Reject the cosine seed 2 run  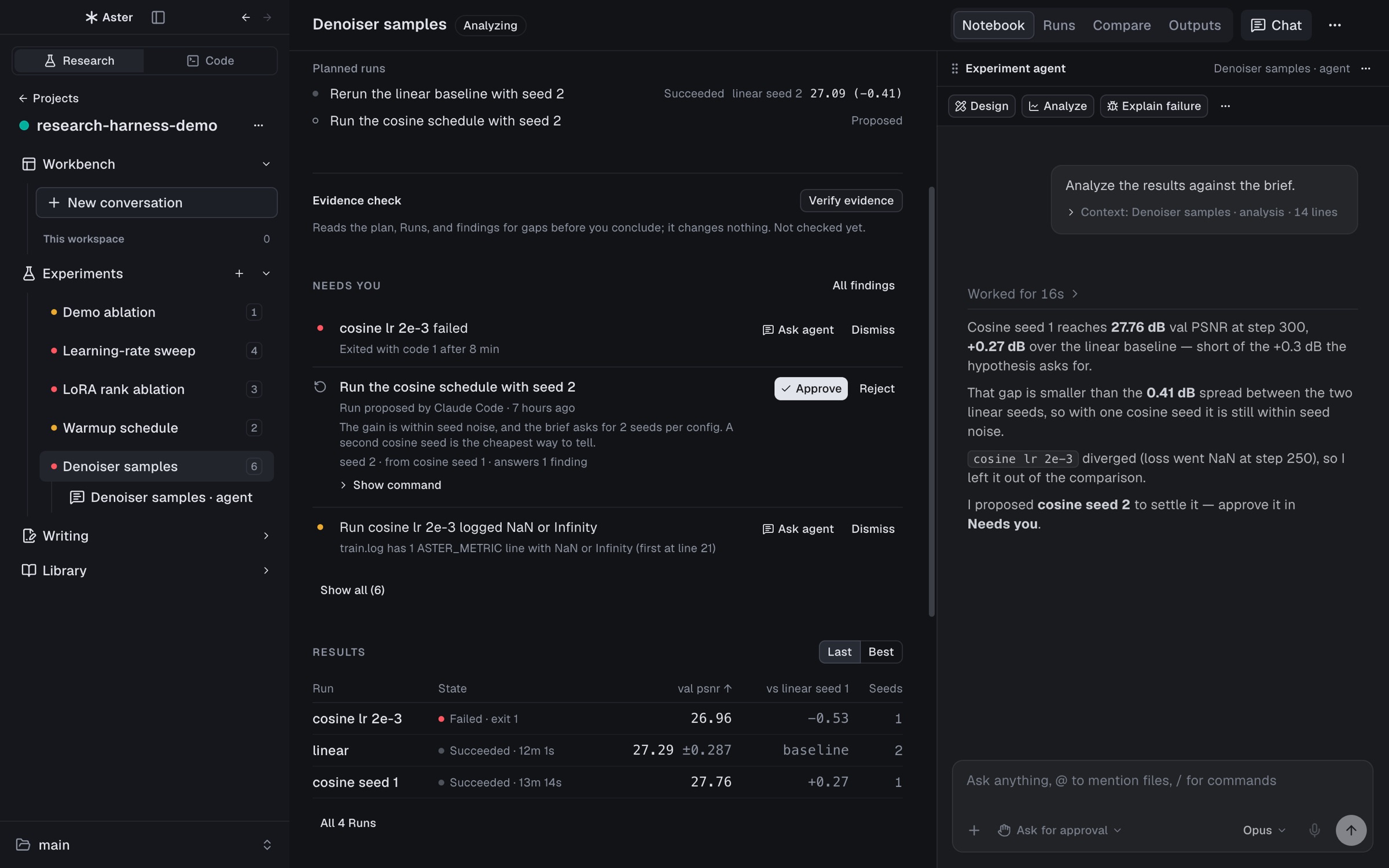pyautogui.click(x=876, y=389)
